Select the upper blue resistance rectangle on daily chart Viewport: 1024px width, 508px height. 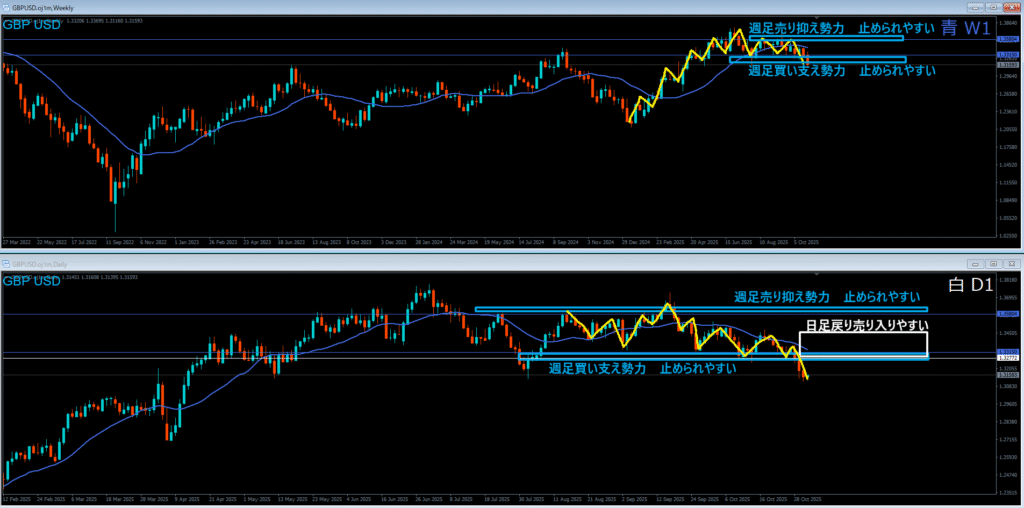coord(700,309)
